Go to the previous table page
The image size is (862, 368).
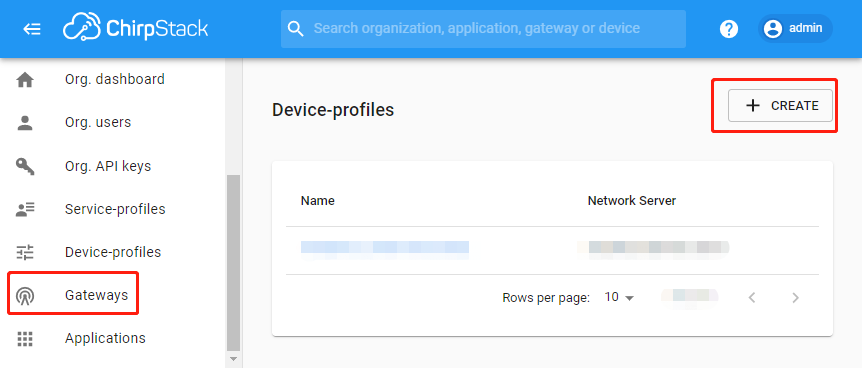(x=752, y=298)
